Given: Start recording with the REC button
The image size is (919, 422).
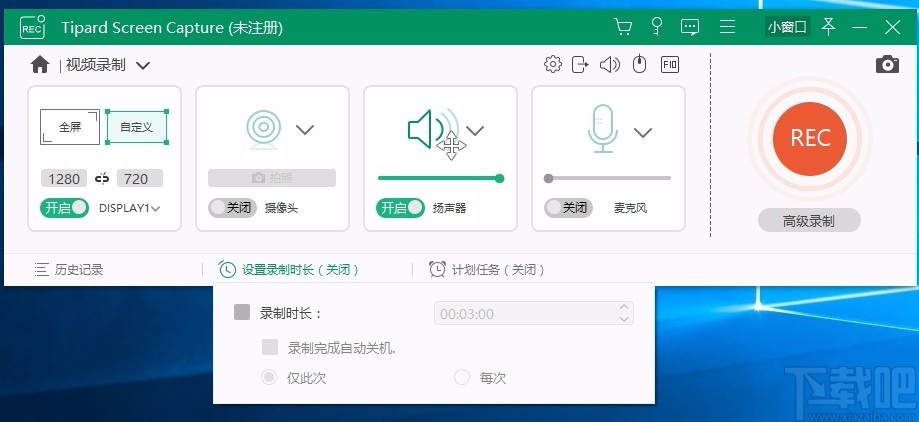Looking at the screenshot, I should pos(809,139).
